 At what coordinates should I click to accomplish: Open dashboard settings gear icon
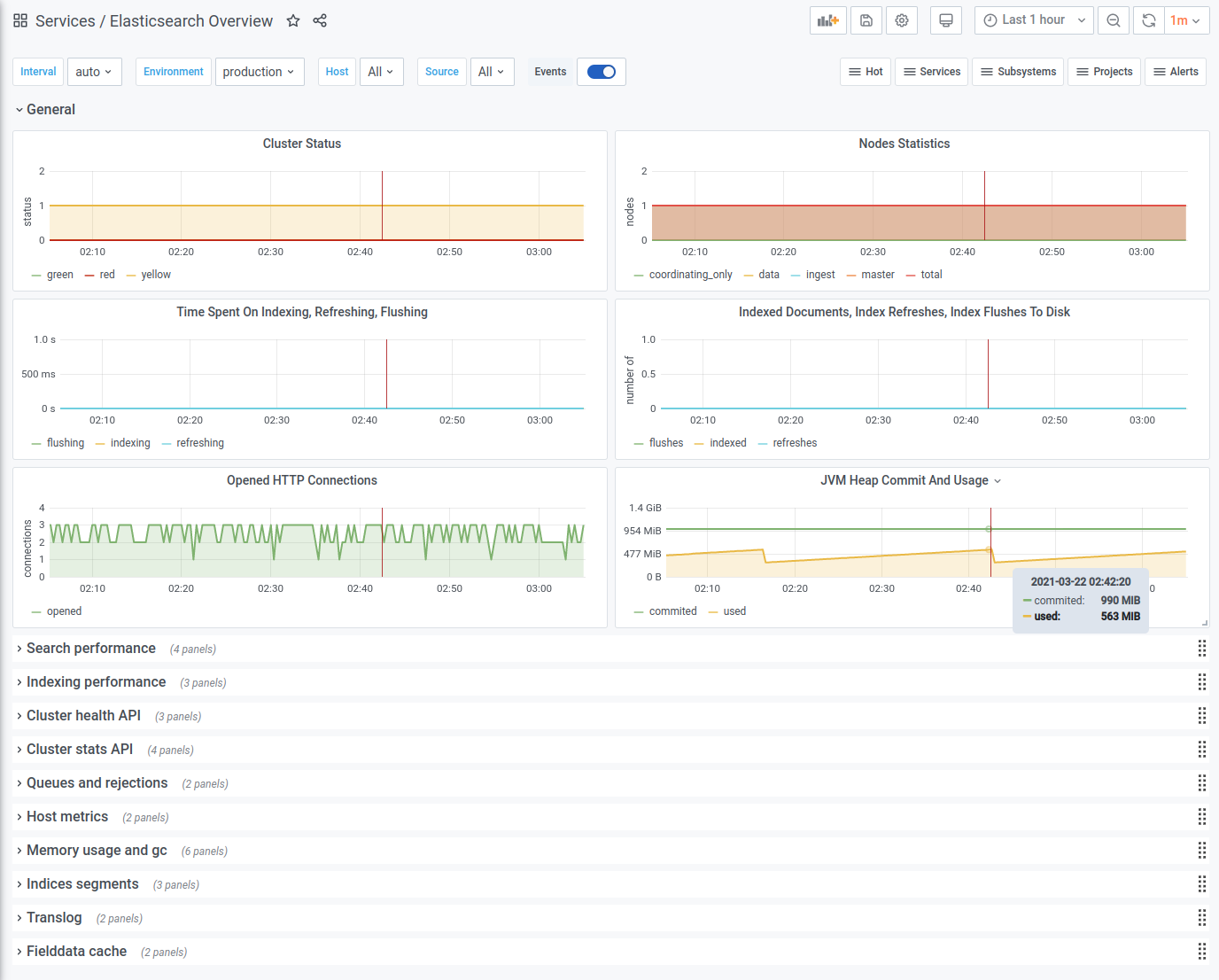click(902, 20)
